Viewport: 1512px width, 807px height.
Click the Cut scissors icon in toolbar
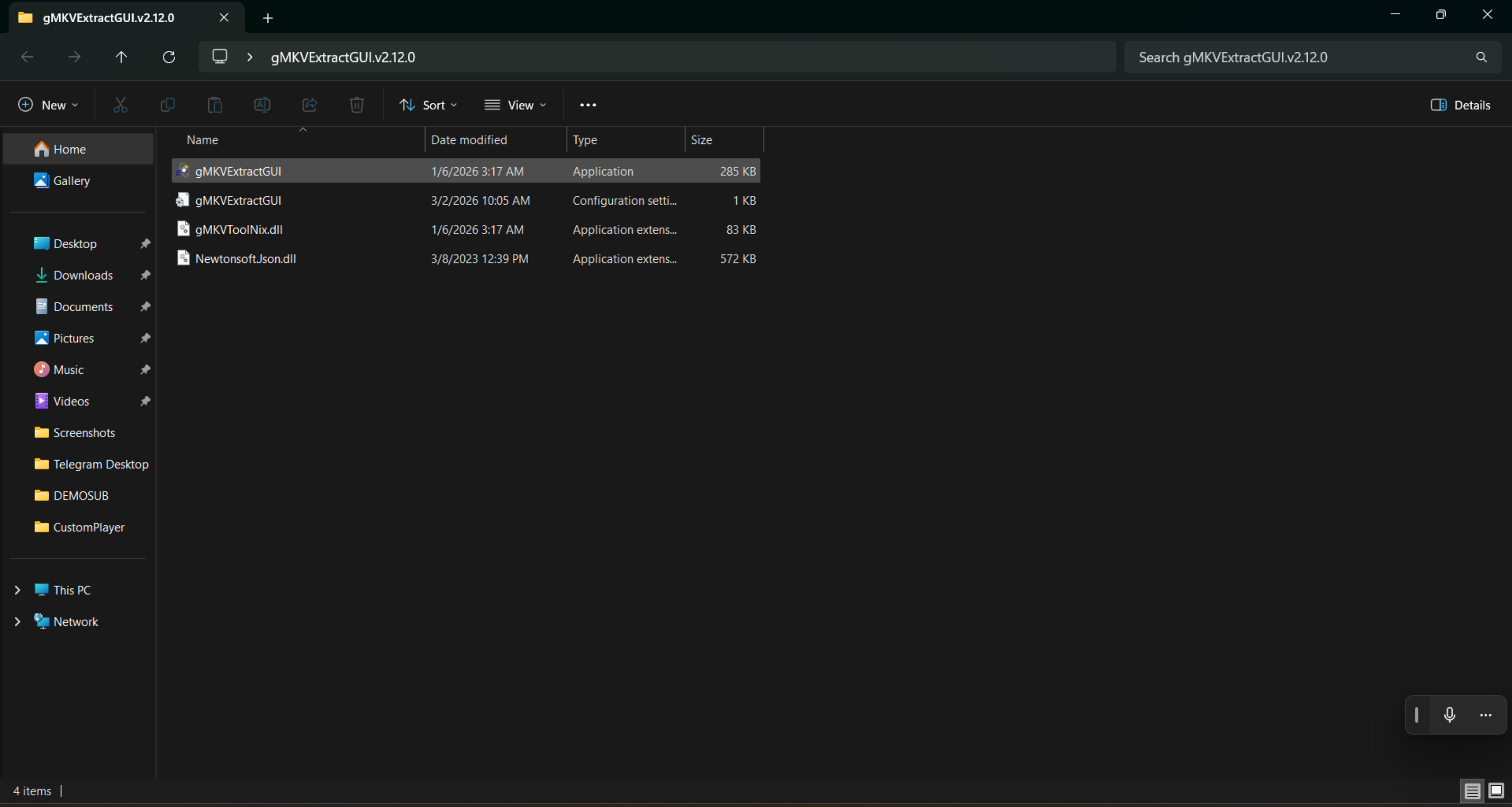pos(120,105)
